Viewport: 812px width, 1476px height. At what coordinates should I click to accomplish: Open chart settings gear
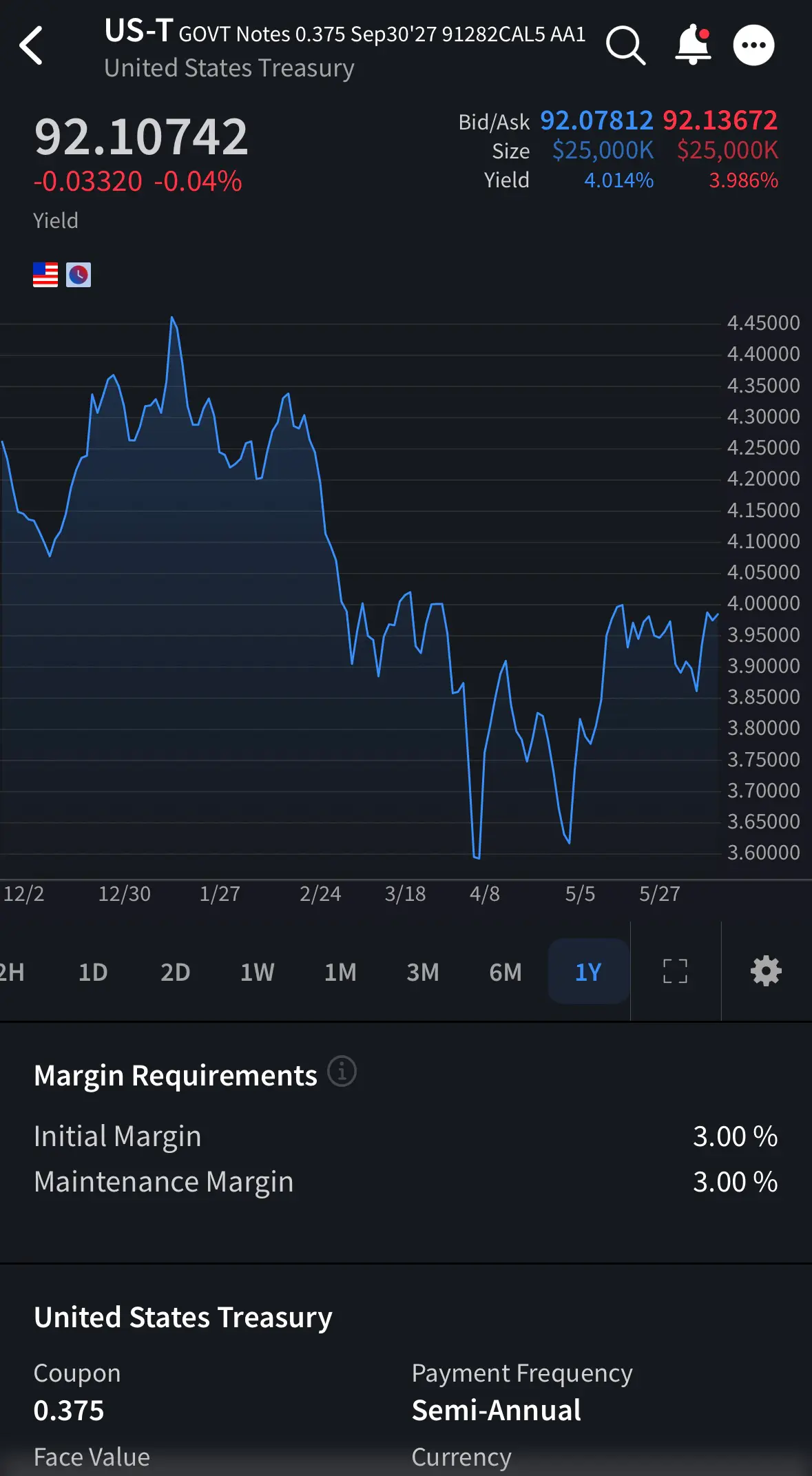tap(766, 971)
